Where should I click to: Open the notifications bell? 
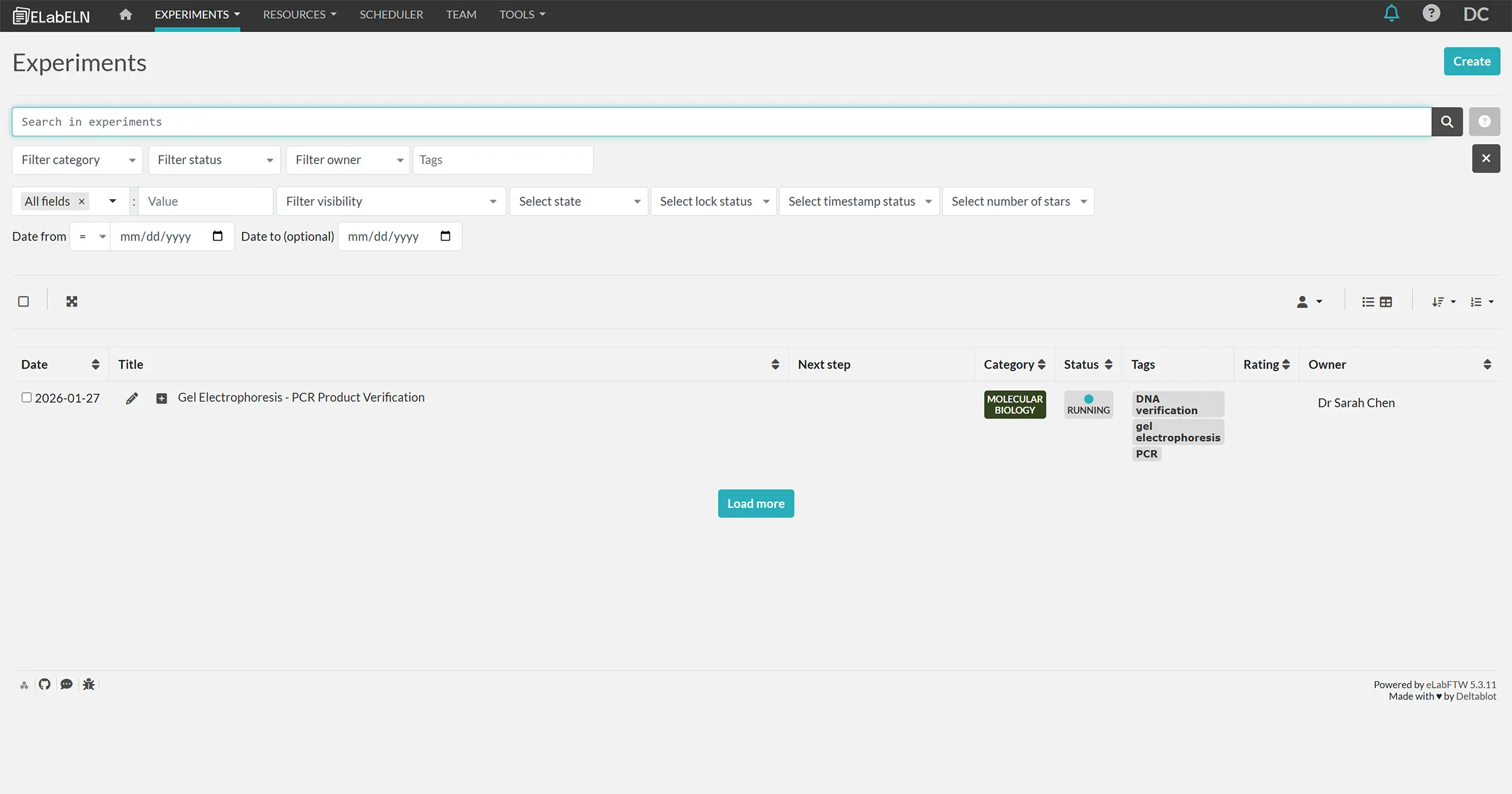pyautogui.click(x=1391, y=13)
